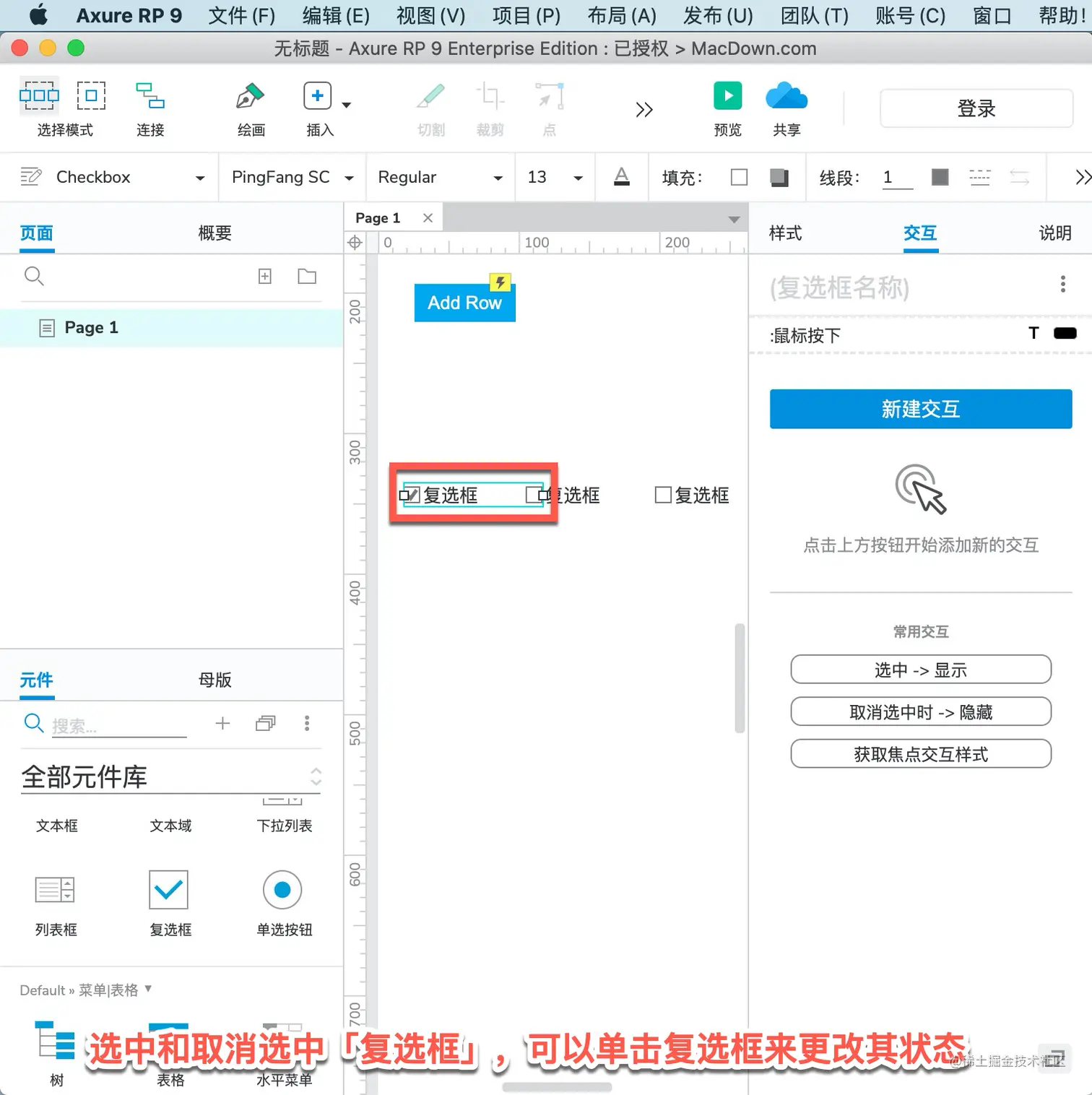Toggle the first checked checkbox on canvas
This screenshot has width=1092, height=1095.
(412, 495)
